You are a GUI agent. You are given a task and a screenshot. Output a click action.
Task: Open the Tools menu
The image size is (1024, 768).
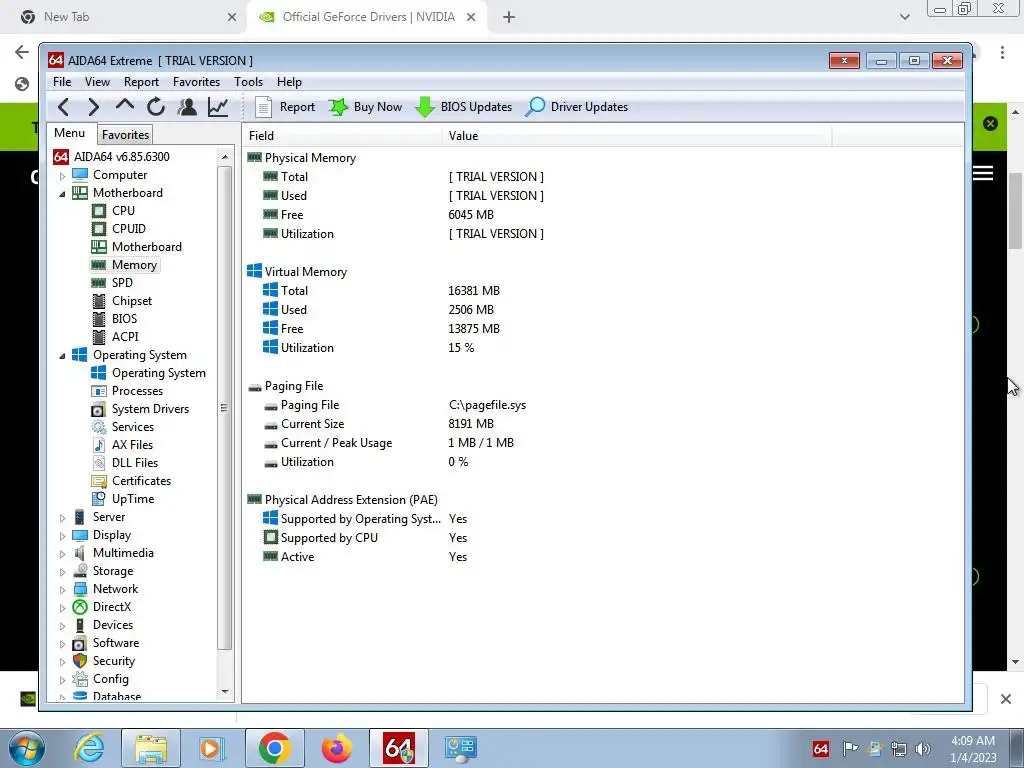coord(248,82)
